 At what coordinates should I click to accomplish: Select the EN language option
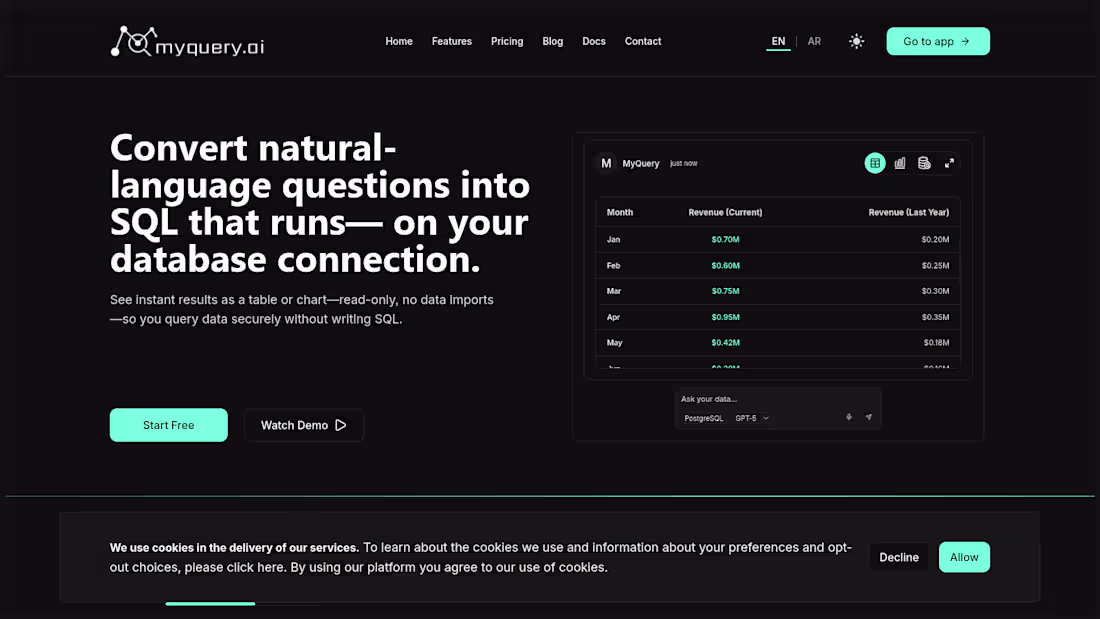point(778,41)
